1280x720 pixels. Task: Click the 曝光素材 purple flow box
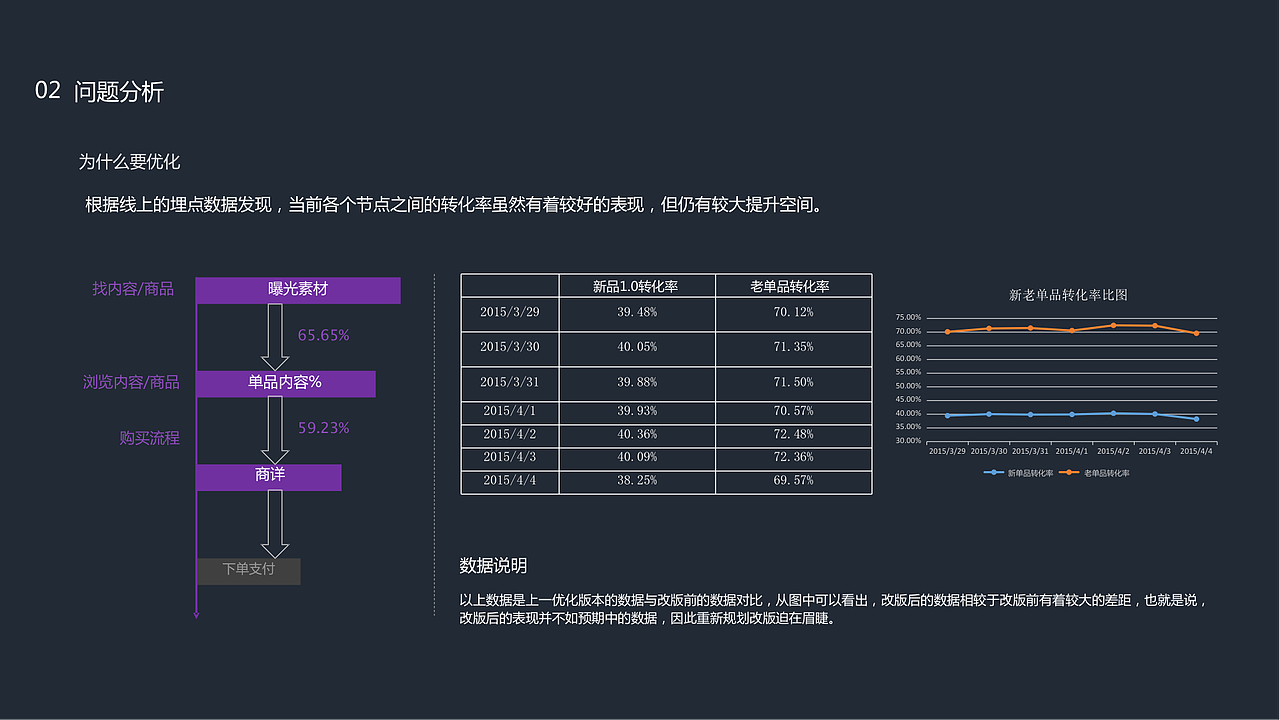(x=300, y=290)
